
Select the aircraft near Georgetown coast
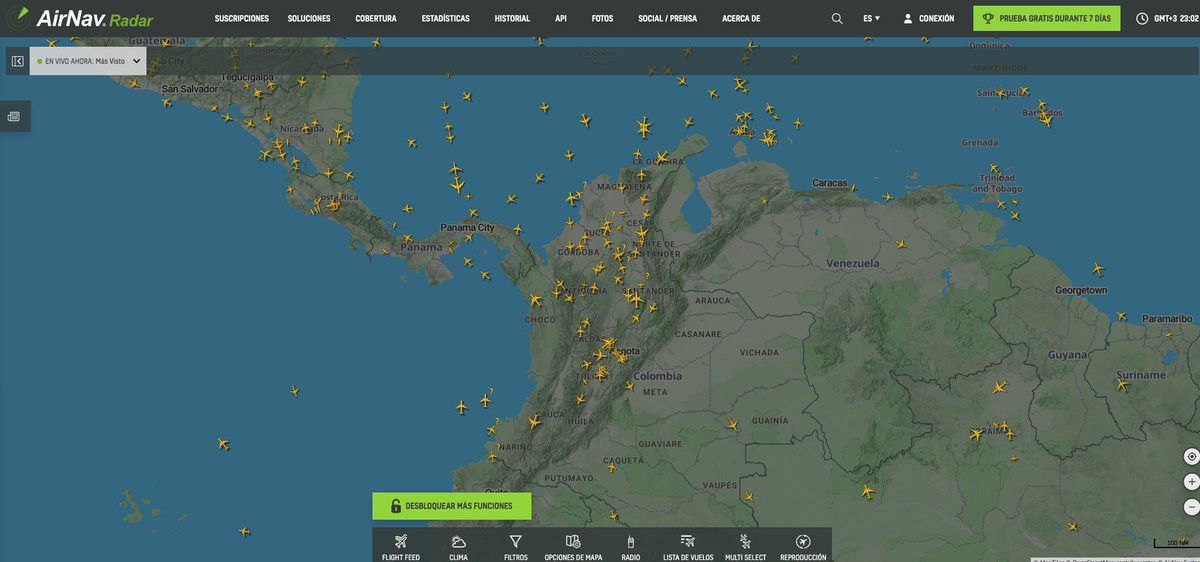[x=1098, y=268]
